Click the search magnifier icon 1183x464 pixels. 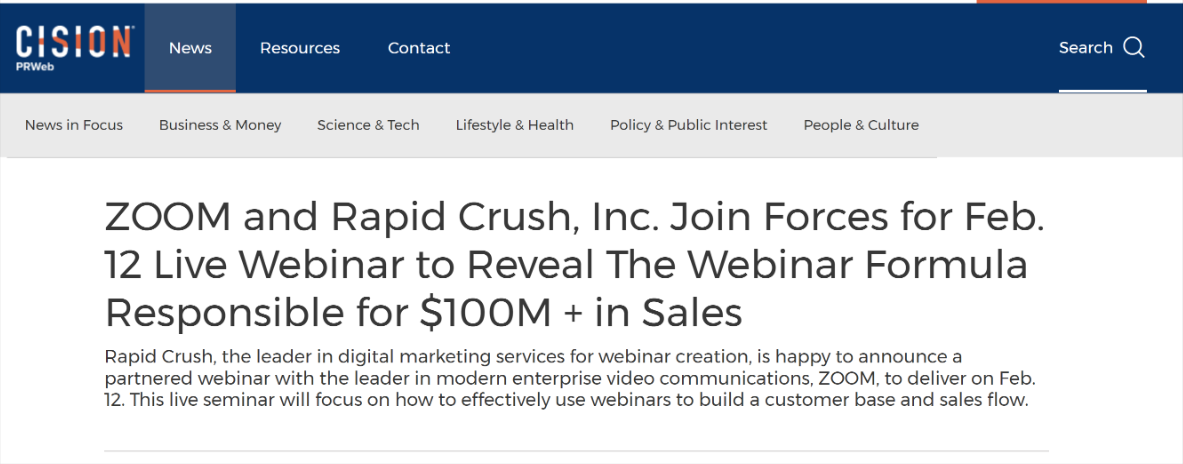click(x=1133, y=48)
